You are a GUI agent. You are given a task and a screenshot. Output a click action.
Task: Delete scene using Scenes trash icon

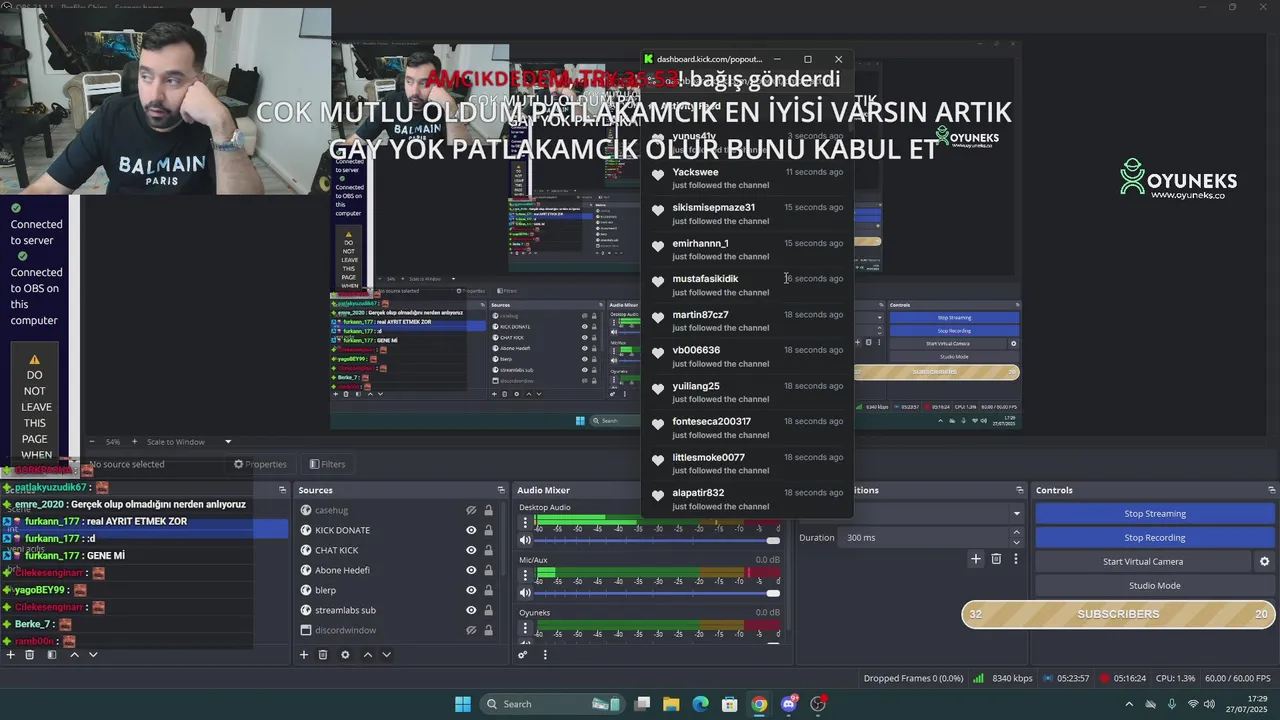[x=29, y=655]
